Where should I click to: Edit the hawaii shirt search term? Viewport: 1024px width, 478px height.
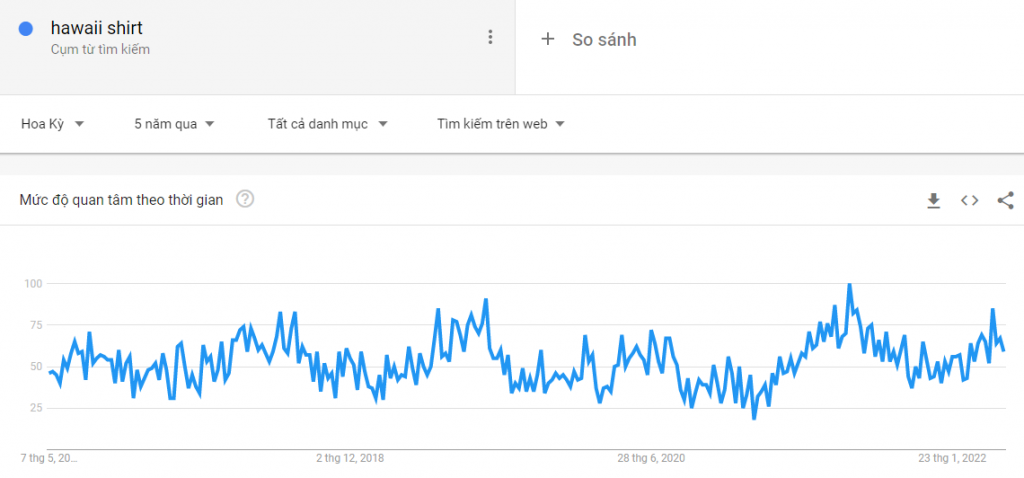(96, 28)
